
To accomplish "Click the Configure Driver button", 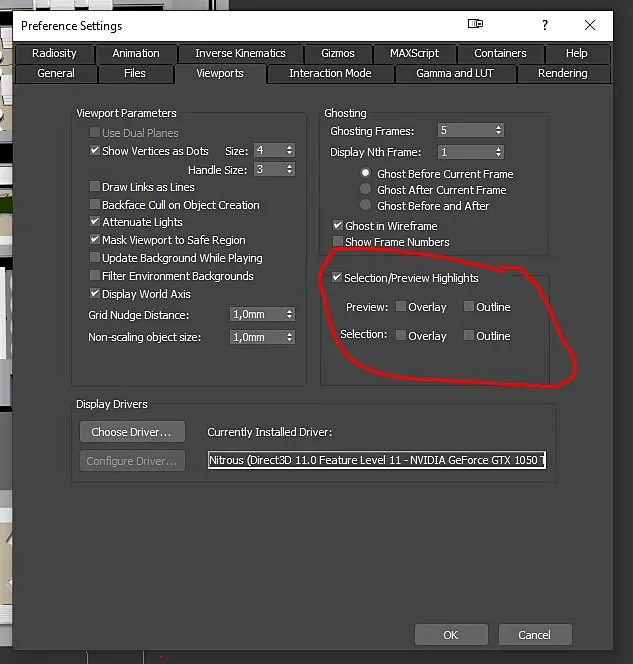I will 132,461.
